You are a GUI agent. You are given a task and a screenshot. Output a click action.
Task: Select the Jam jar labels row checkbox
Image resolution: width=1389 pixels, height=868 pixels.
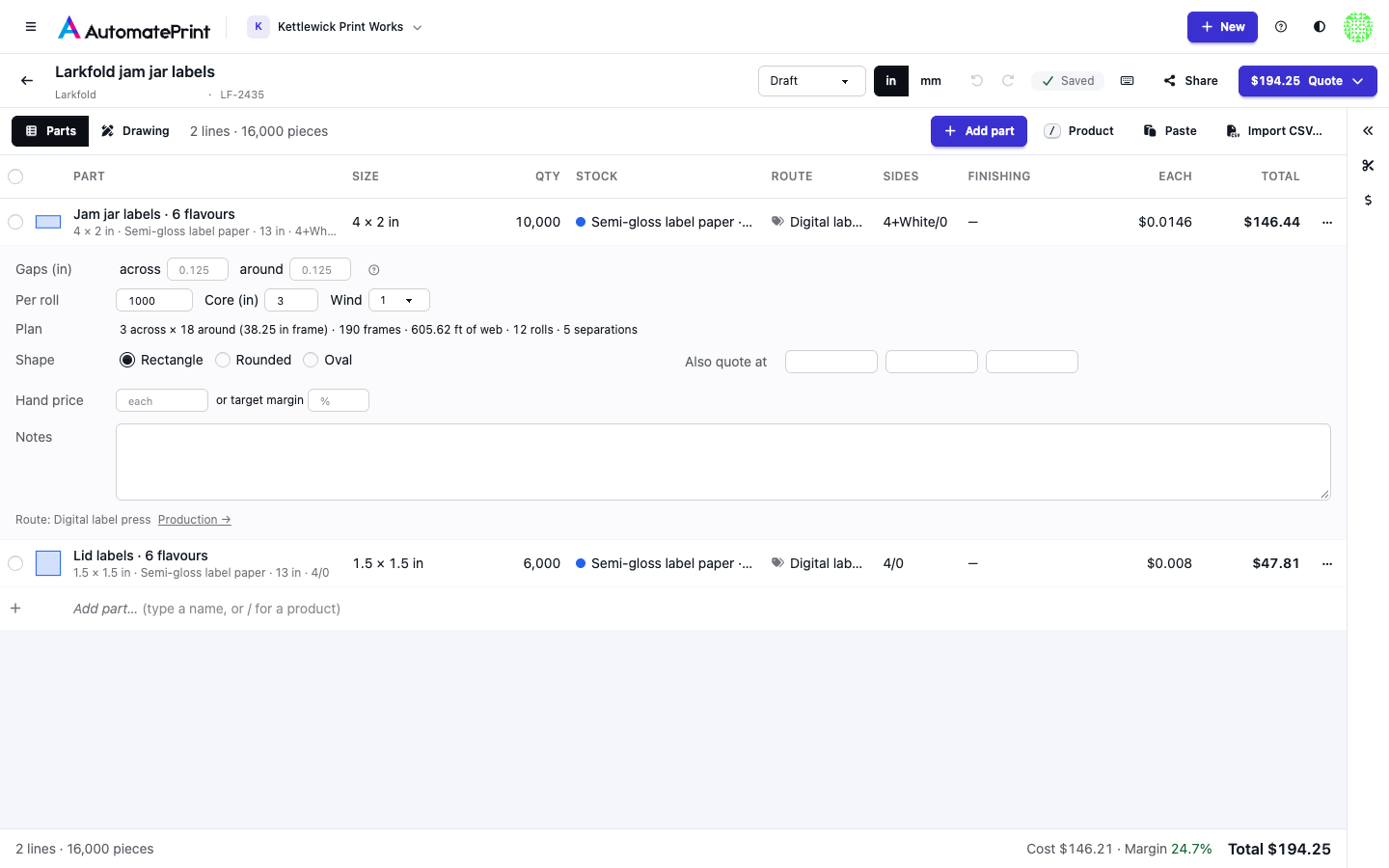point(15,222)
